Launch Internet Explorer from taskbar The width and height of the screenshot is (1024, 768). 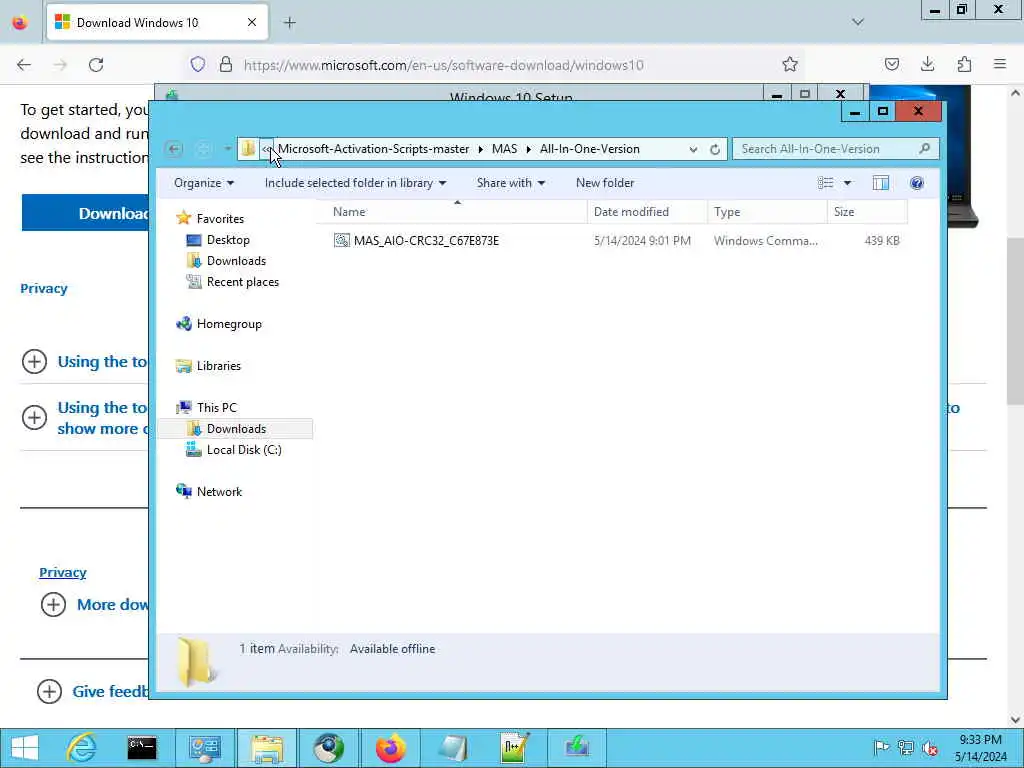tap(81, 748)
